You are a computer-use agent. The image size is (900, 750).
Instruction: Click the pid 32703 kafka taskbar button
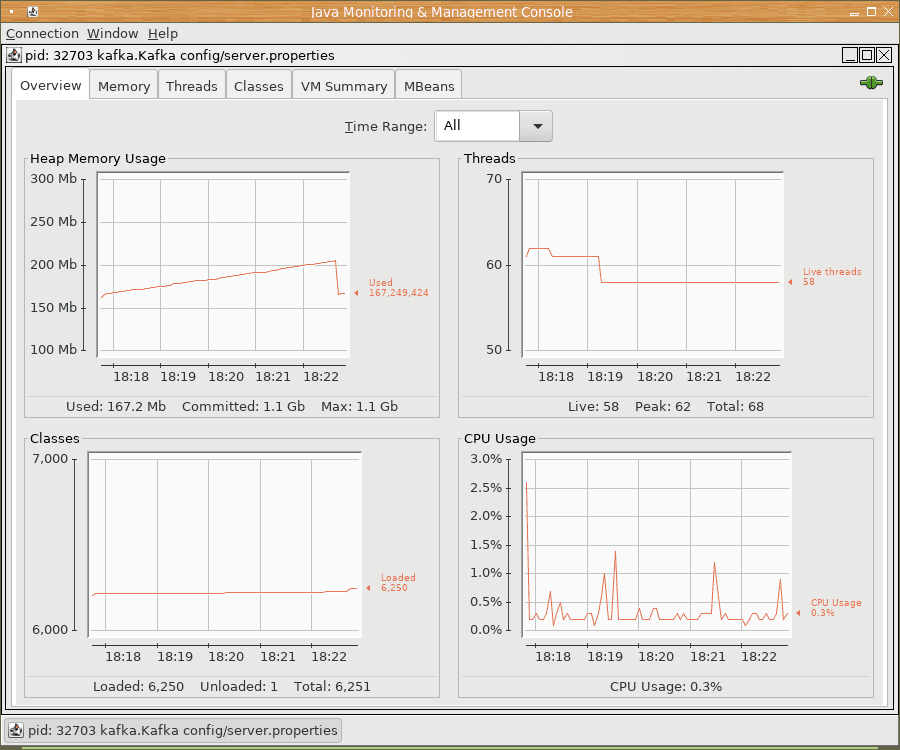(x=173, y=731)
